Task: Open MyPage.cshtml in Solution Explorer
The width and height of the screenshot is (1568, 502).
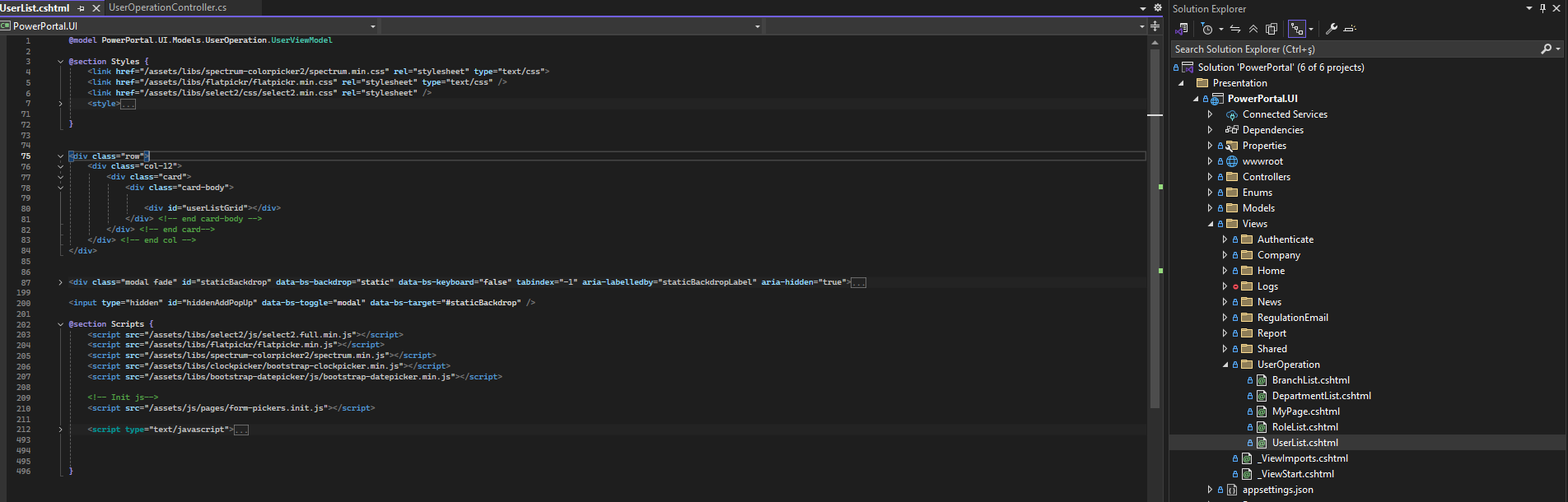Action: (1305, 411)
